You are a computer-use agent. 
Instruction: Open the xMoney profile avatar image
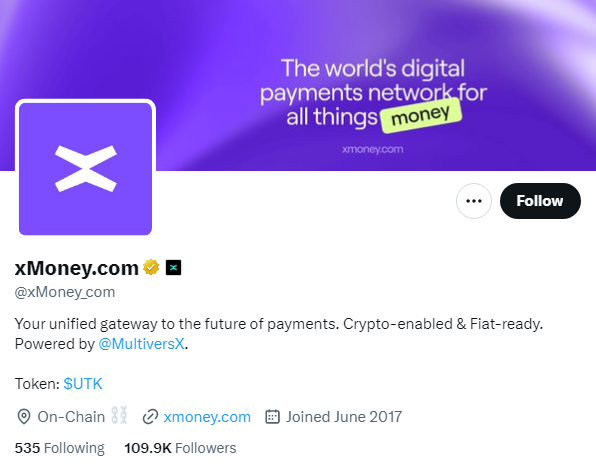86,169
